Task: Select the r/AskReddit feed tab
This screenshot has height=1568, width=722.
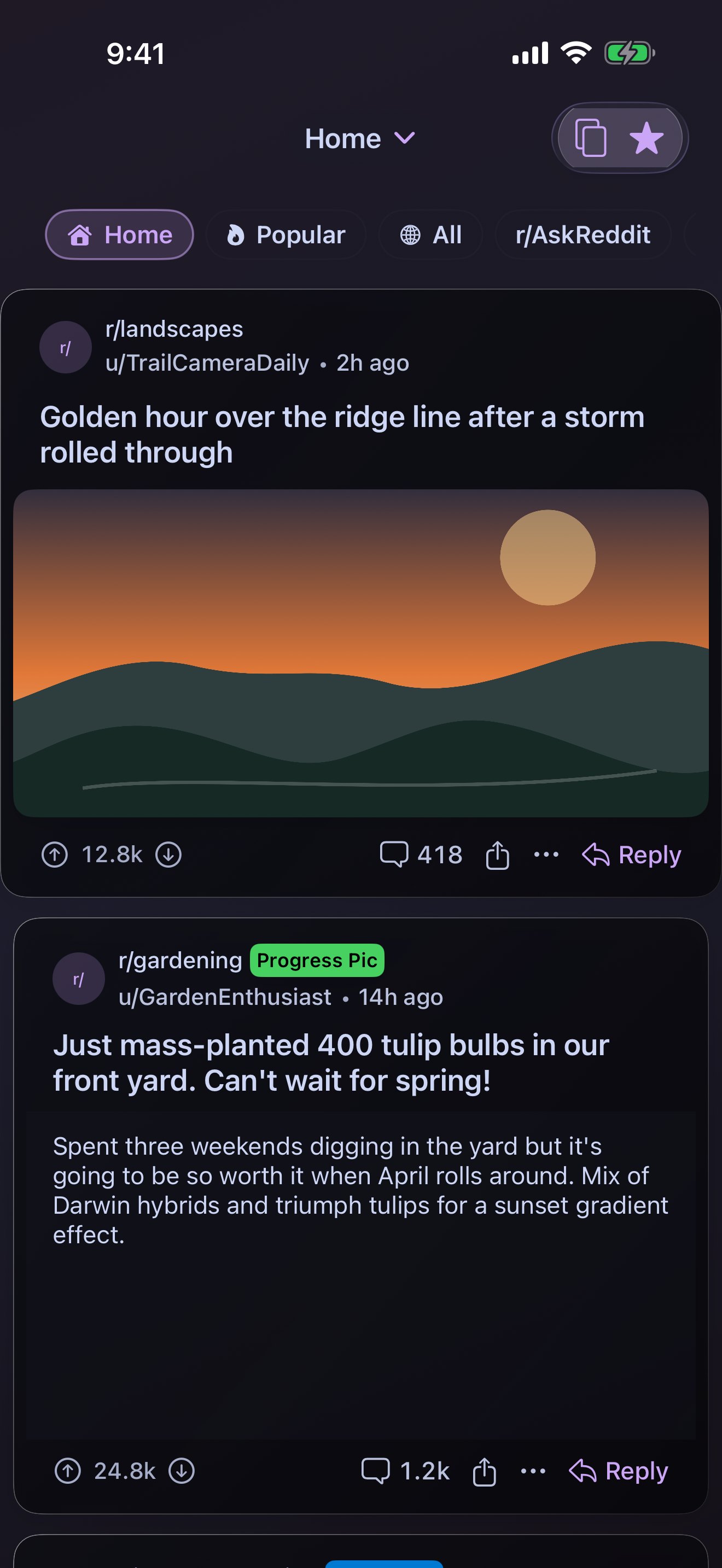Action: 583,235
